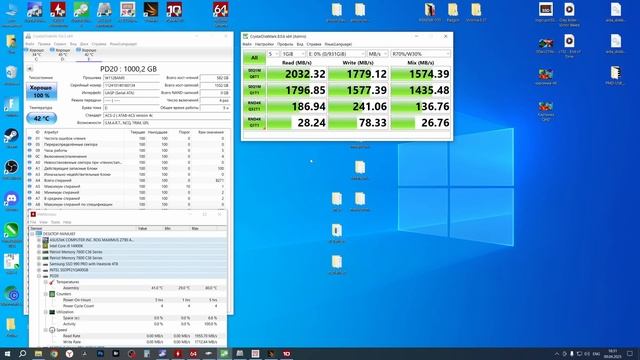640x360 pixels.
Task: Open Yandex Browser from the taskbar
Action: (69, 353)
